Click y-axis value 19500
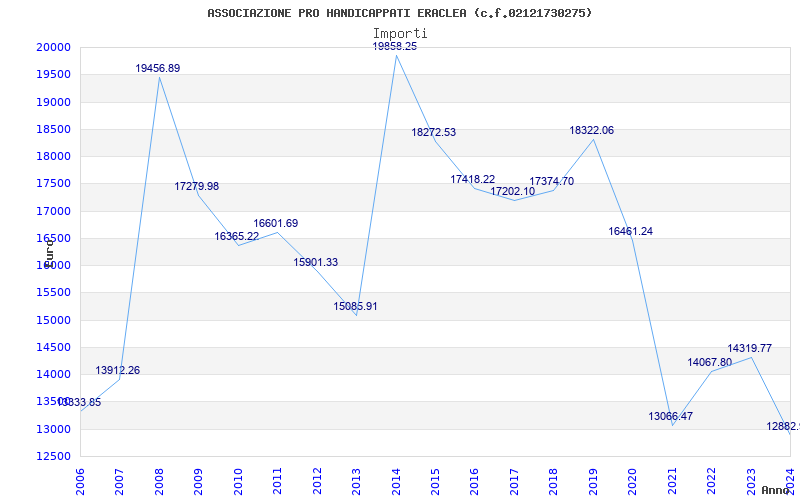The width and height of the screenshot is (800, 500). click(x=53, y=74)
